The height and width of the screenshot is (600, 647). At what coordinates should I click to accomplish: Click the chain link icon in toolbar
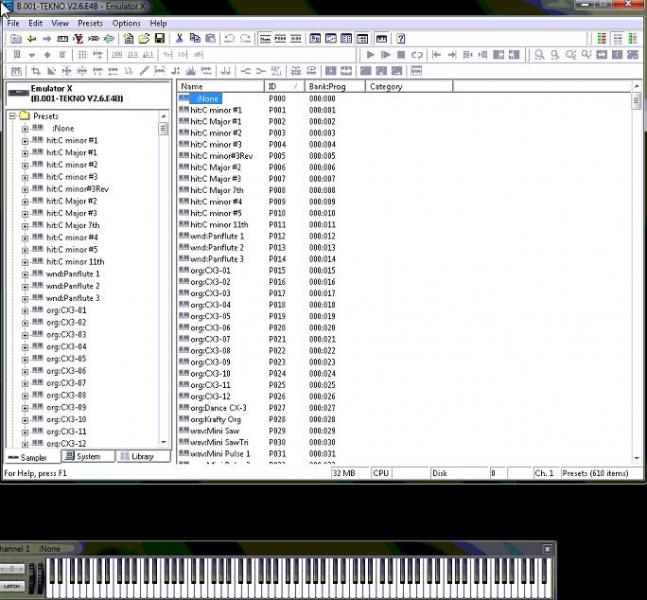(x=94, y=39)
